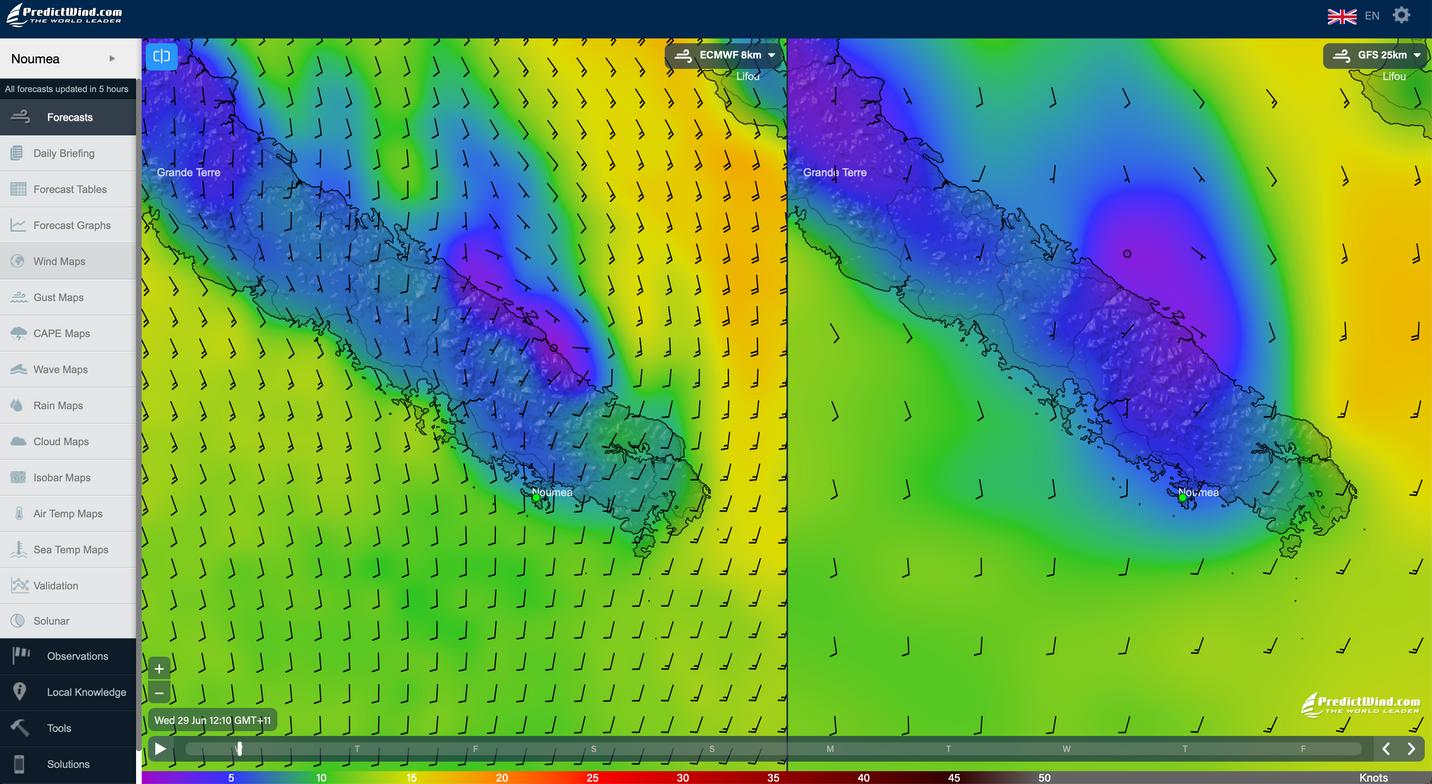Click the Noumea marker on the ECMWF map
The width and height of the screenshot is (1432, 784).
pos(536,497)
